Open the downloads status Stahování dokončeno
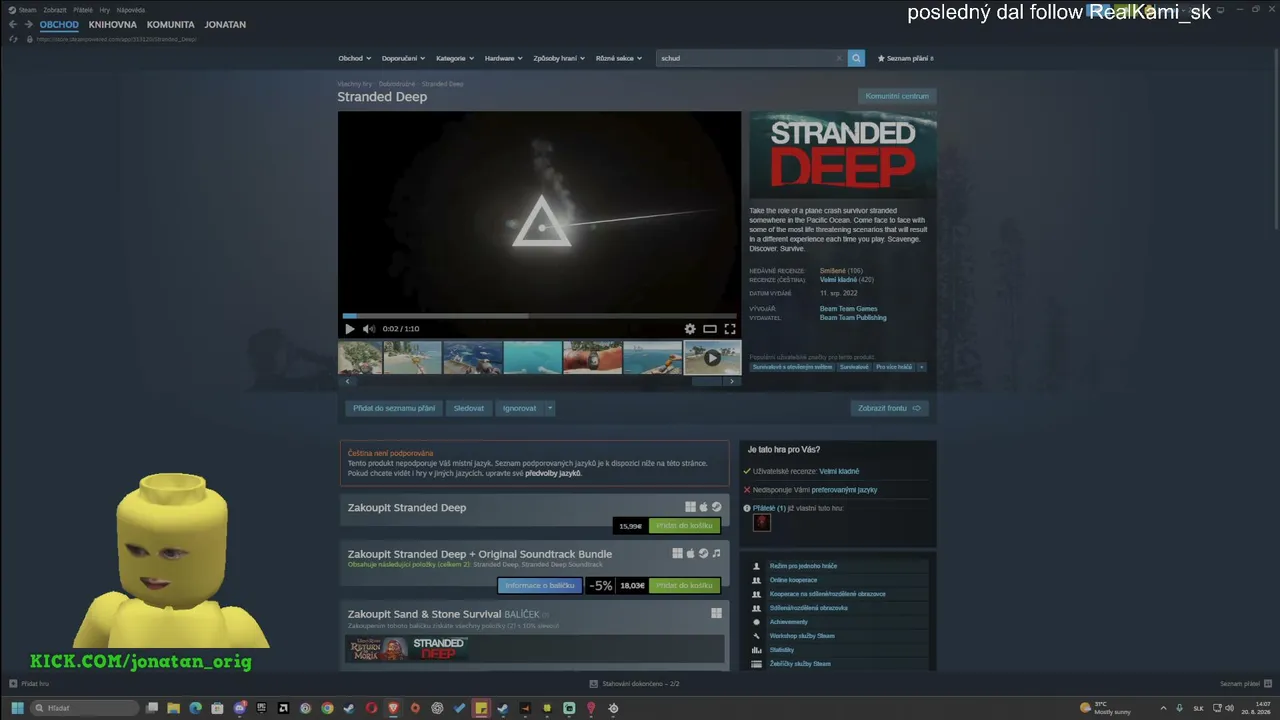Screen dimensions: 1280x720 [x=635, y=684]
